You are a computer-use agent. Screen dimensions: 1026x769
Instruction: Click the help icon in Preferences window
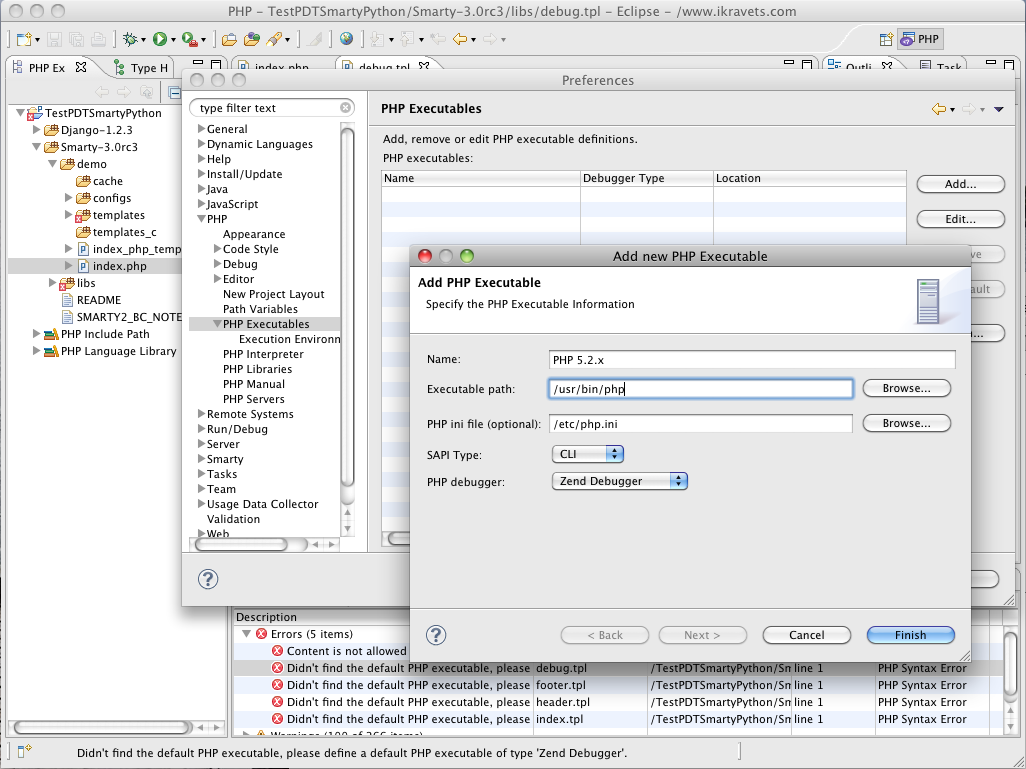point(208,579)
